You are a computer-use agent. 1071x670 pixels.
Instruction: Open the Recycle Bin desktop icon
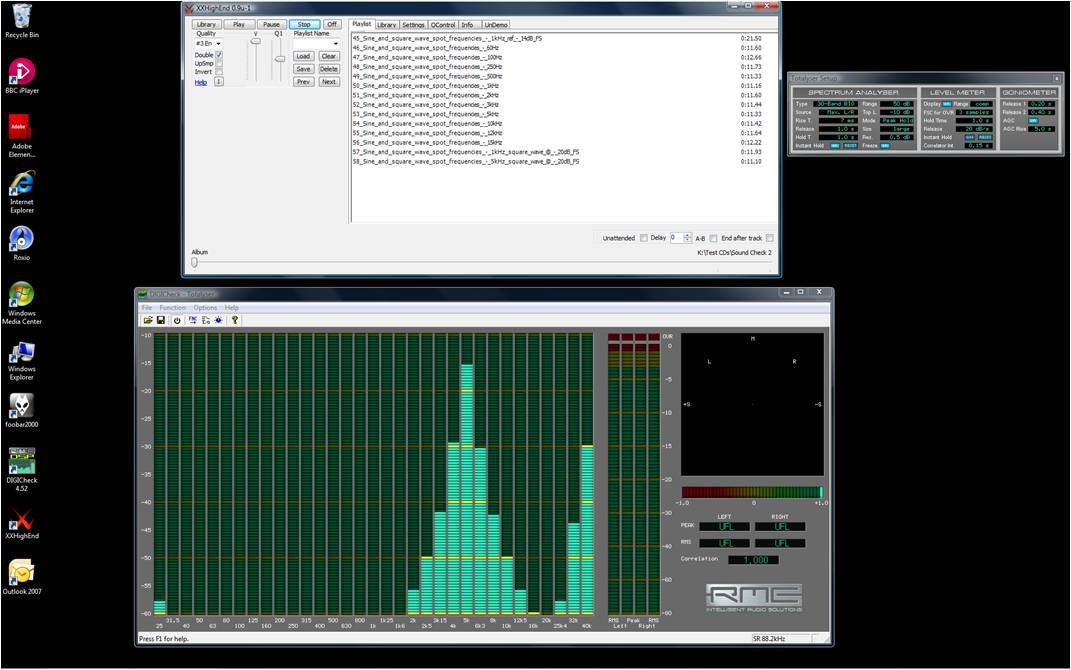pos(22,20)
